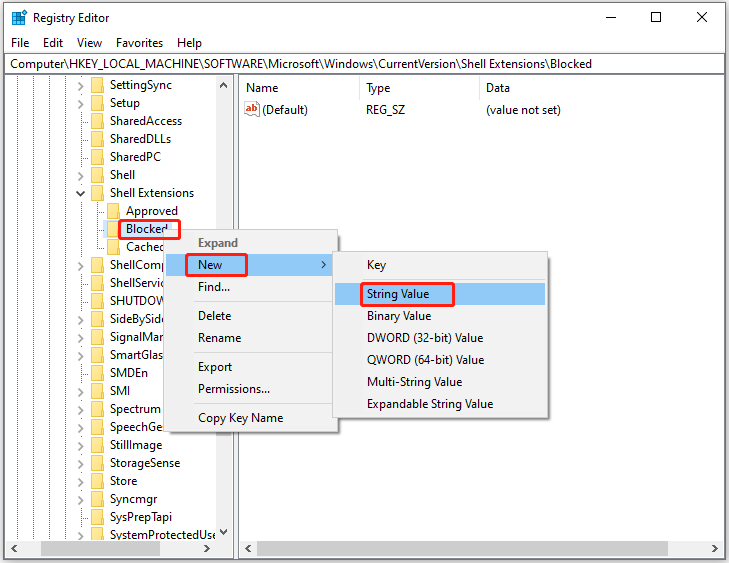The height and width of the screenshot is (563, 729).
Task: Expand the Shell key chevron
Action: pos(80,176)
